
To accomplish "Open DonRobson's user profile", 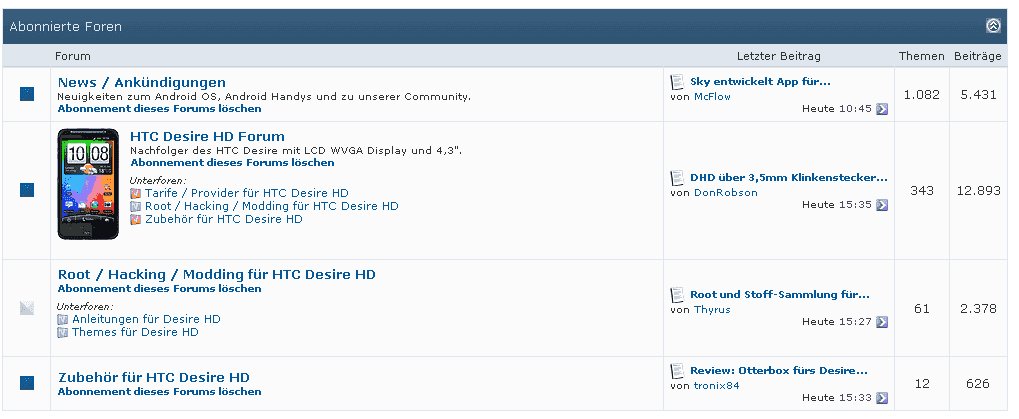I will pyautogui.click(x=725, y=192).
